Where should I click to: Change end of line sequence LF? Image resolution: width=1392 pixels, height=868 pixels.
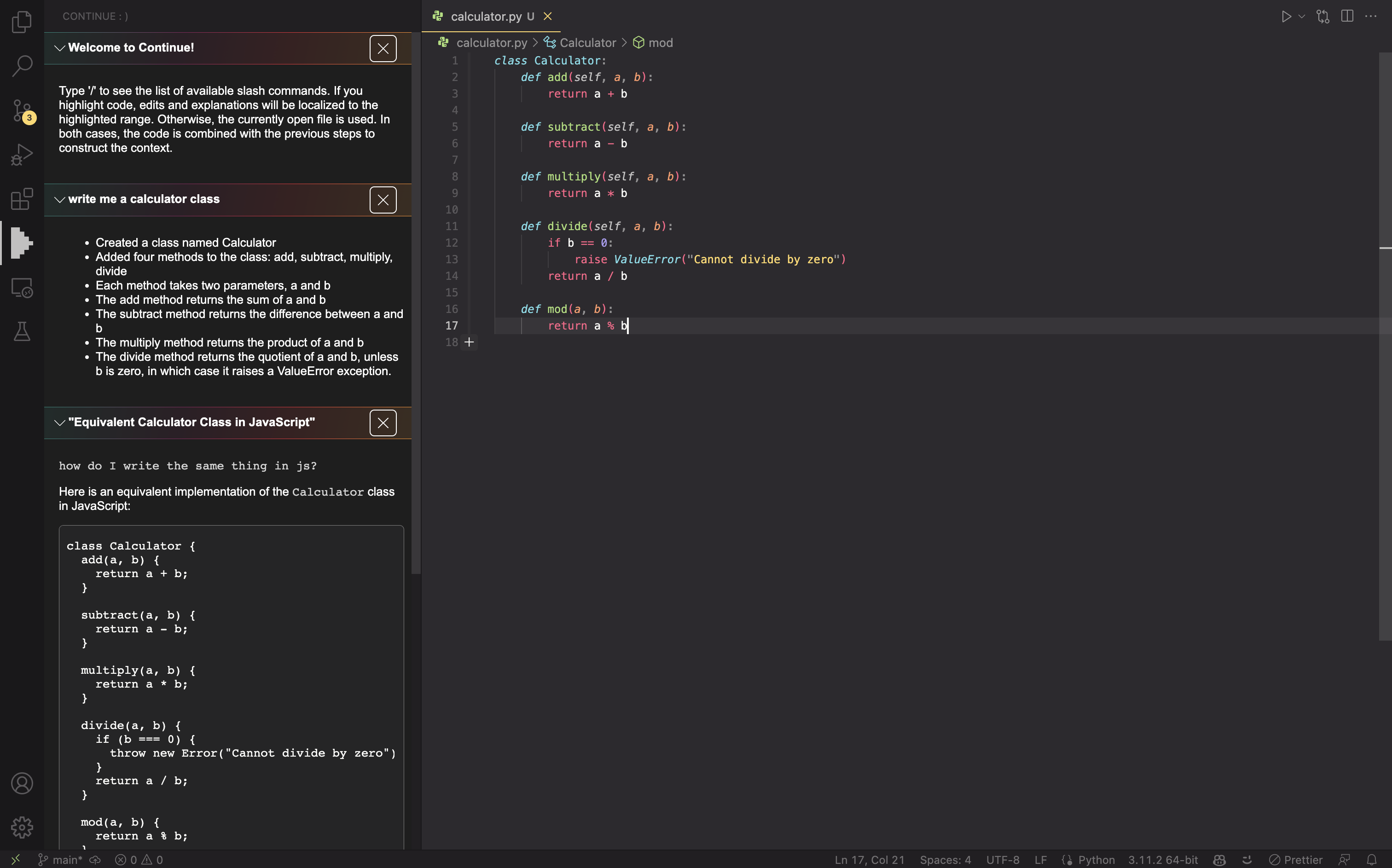(1040, 859)
